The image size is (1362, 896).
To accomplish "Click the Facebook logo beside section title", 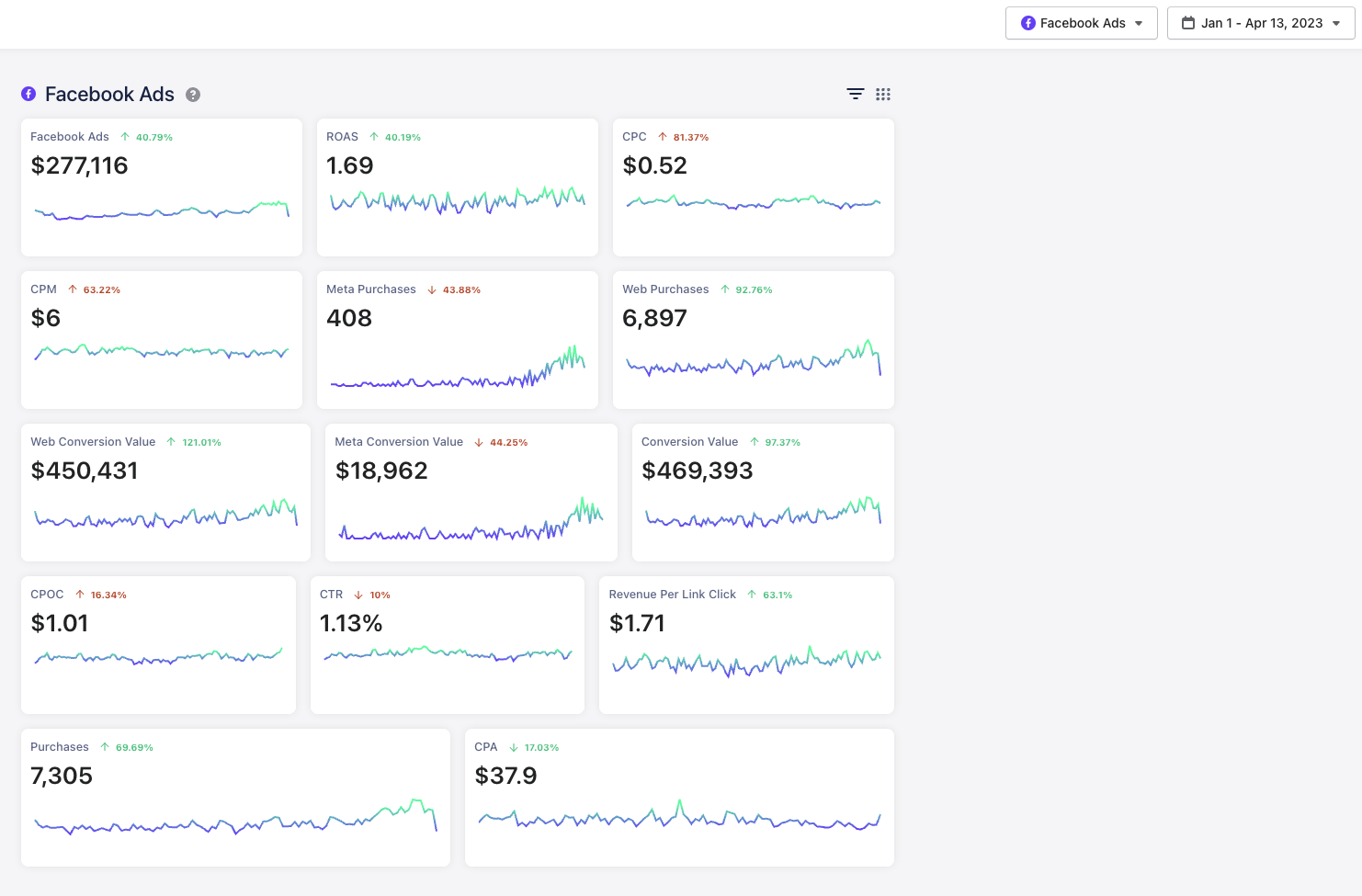I will pos(28,94).
